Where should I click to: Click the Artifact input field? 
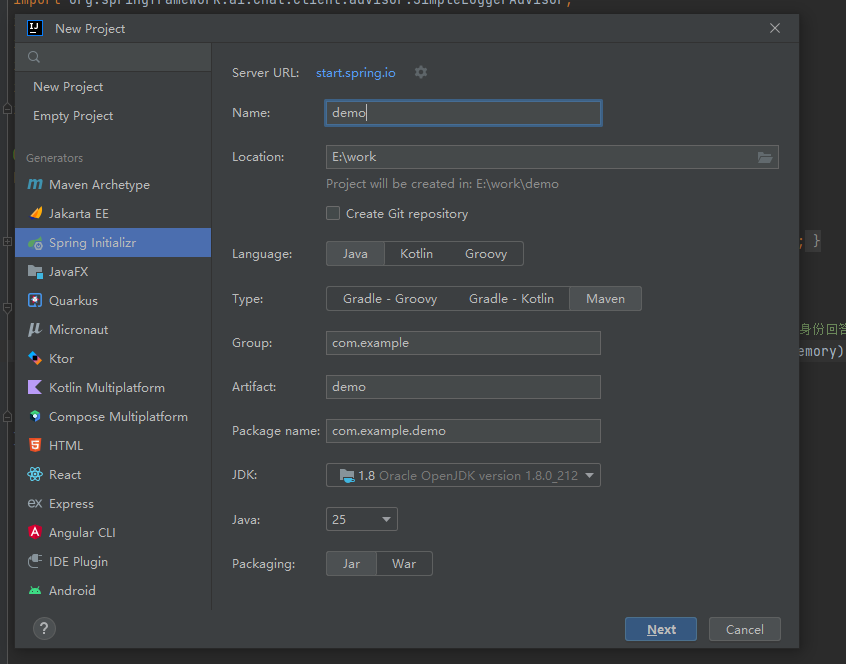463,387
